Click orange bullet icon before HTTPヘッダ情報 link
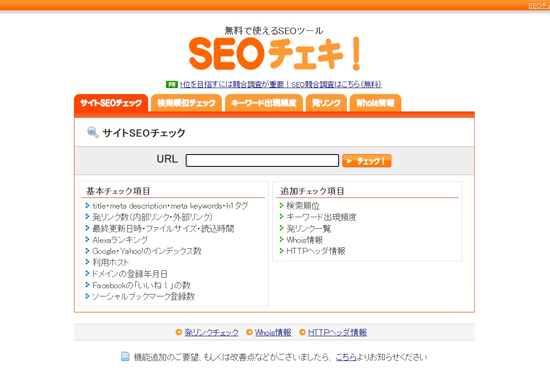 point(302,332)
